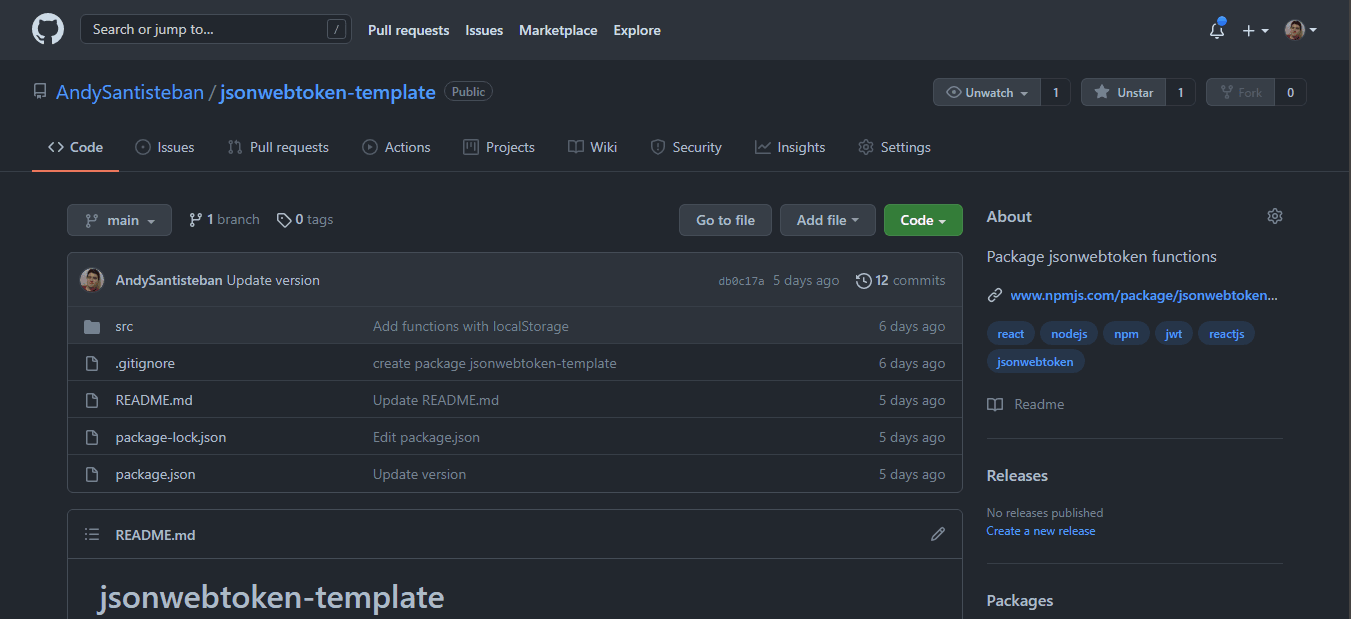Open package.json file
This screenshot has height=619, width=1351.
(x=155, y=474)
